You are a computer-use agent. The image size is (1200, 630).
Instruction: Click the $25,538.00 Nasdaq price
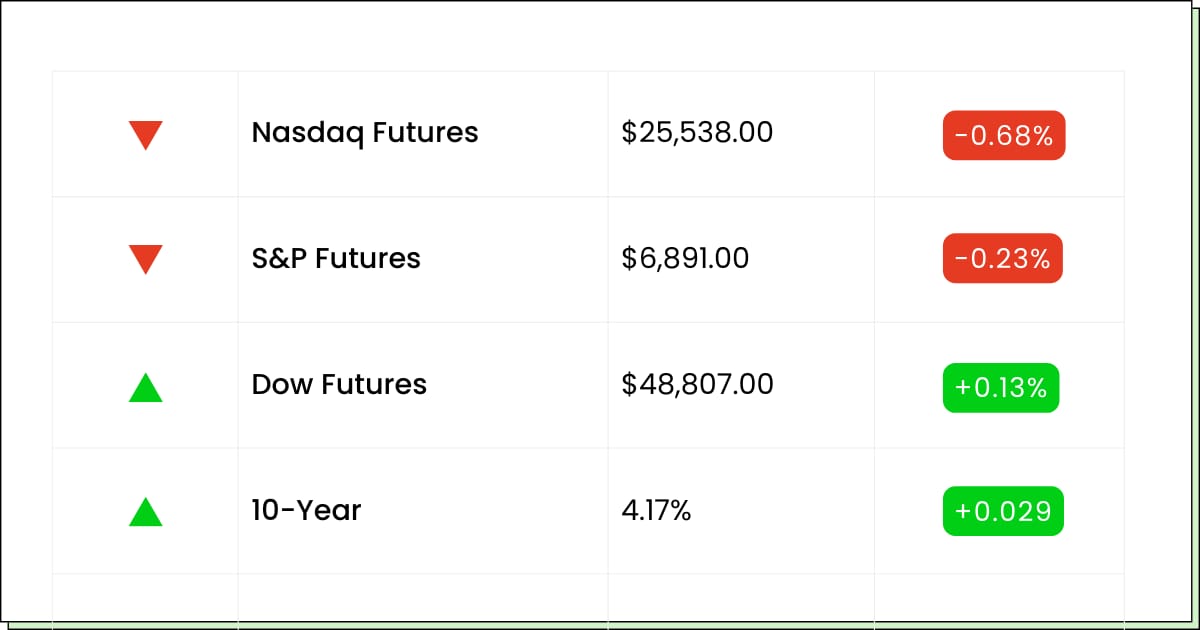(697, 132)
